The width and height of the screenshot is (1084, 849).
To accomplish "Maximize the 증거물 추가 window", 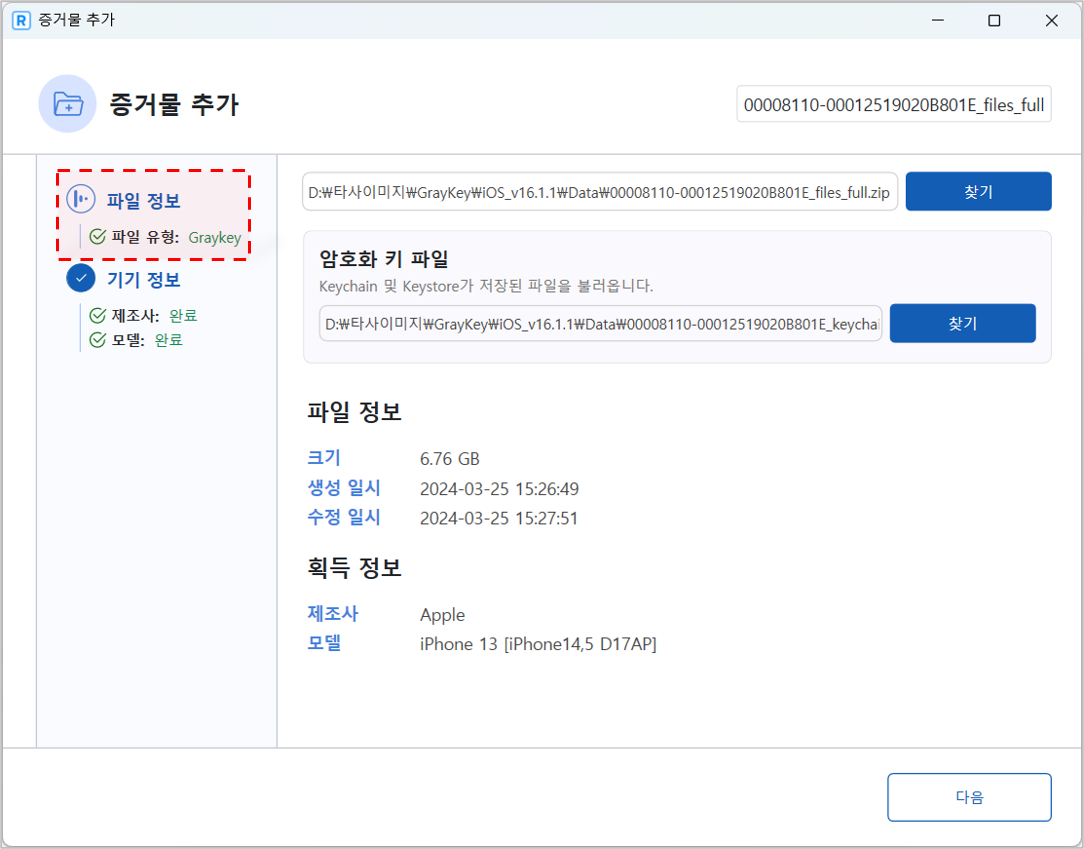I will point(994,20).
